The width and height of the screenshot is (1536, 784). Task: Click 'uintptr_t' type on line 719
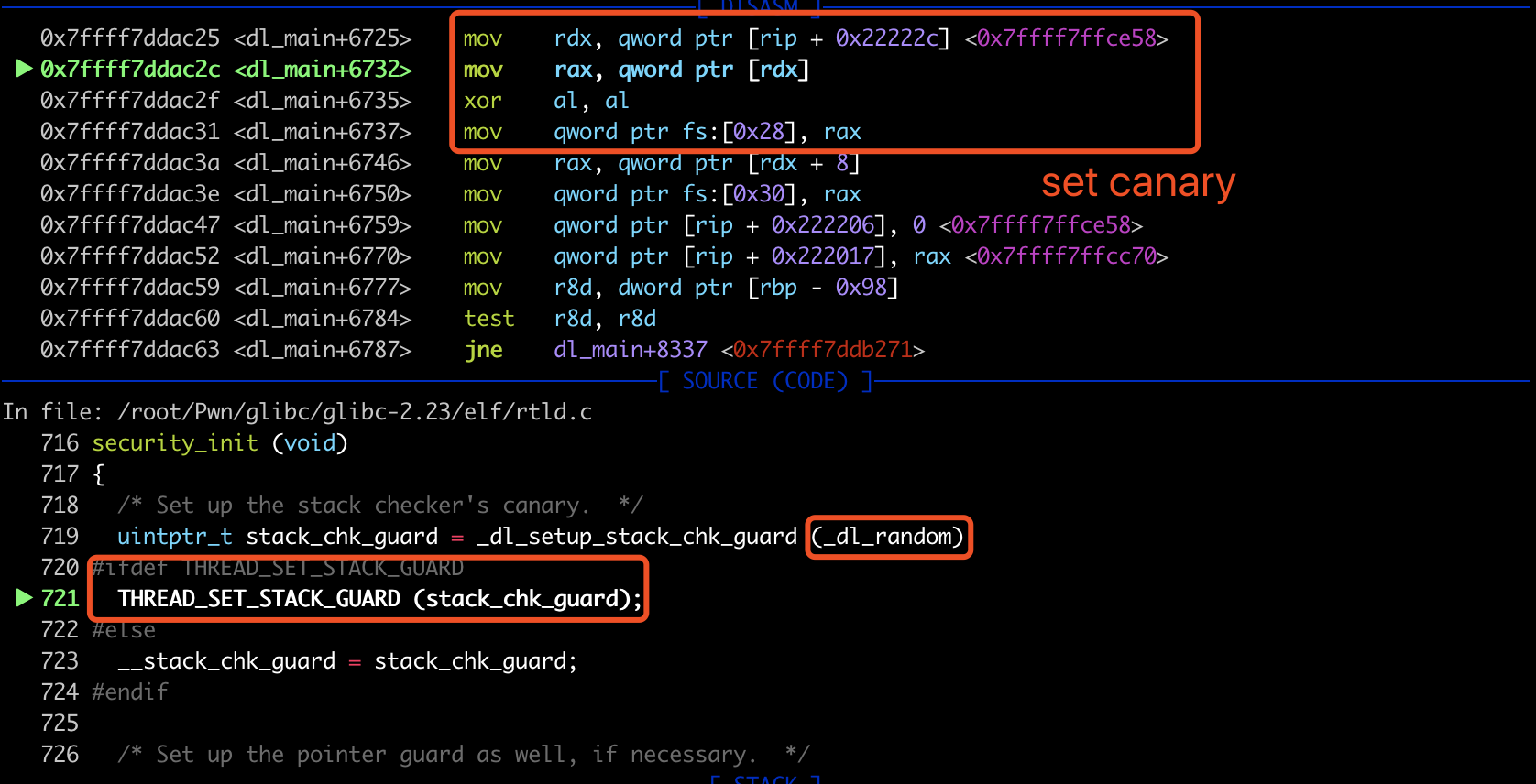coord(175,537)
